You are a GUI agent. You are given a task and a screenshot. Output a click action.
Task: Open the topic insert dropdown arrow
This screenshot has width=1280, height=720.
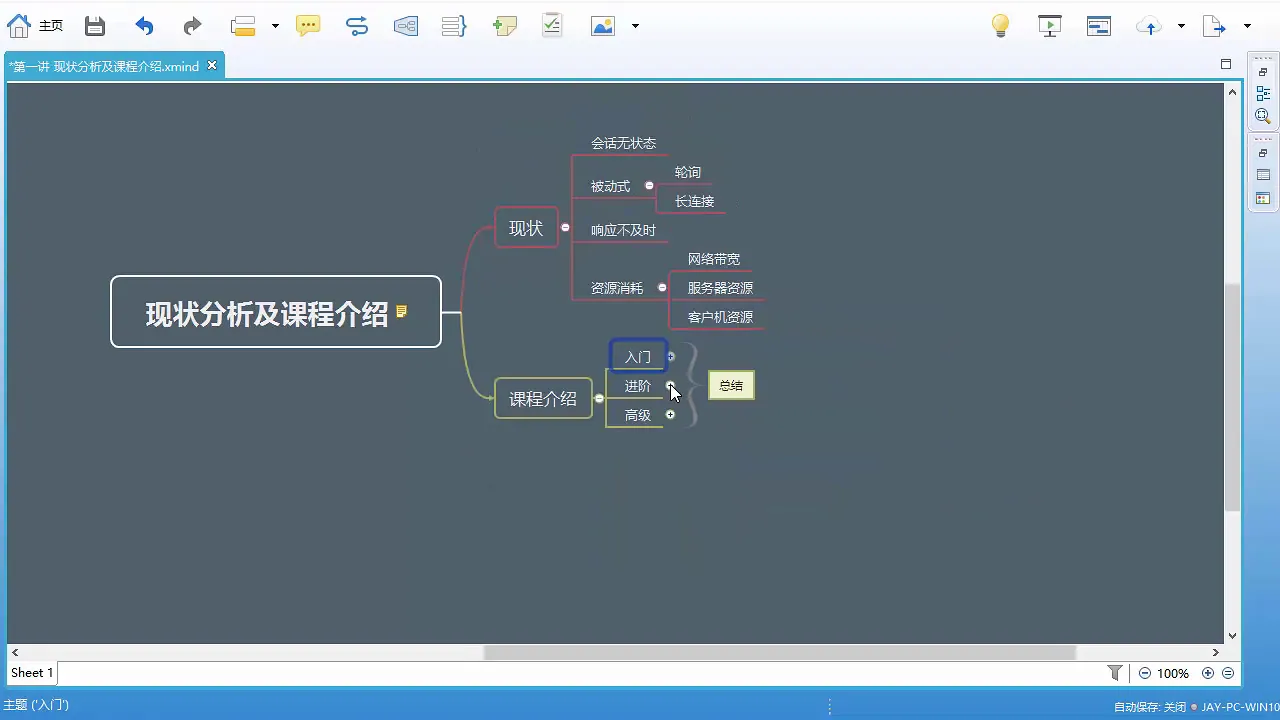(x=275, y=27)
